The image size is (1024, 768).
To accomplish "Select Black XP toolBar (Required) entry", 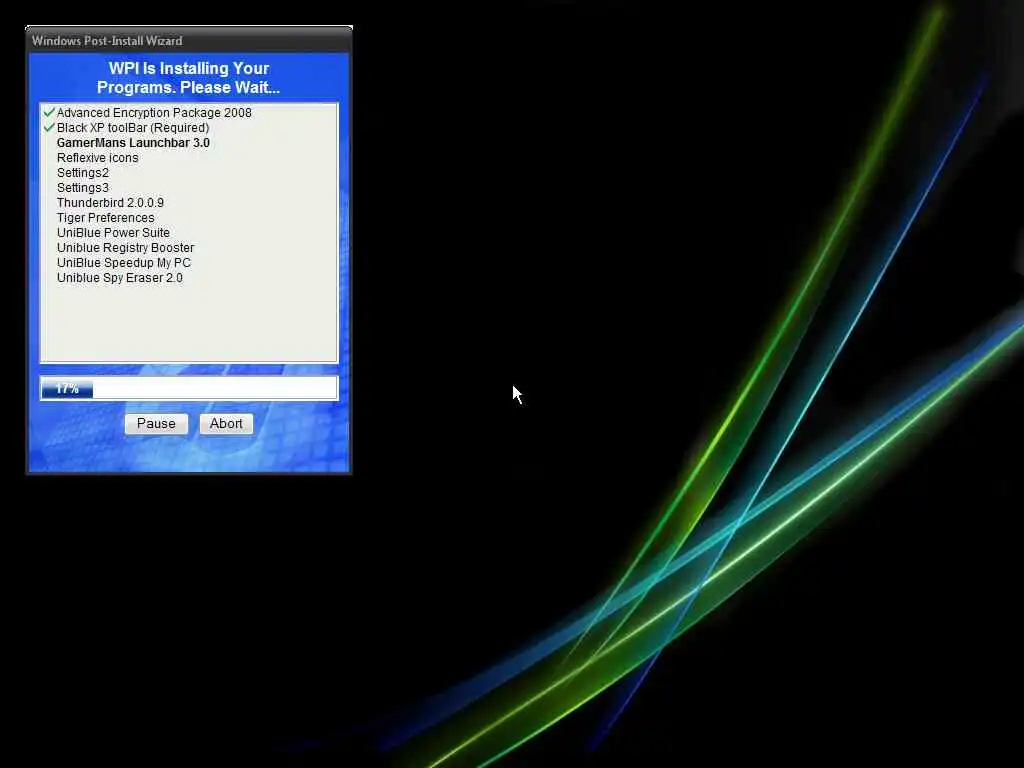I will (133, 127).
